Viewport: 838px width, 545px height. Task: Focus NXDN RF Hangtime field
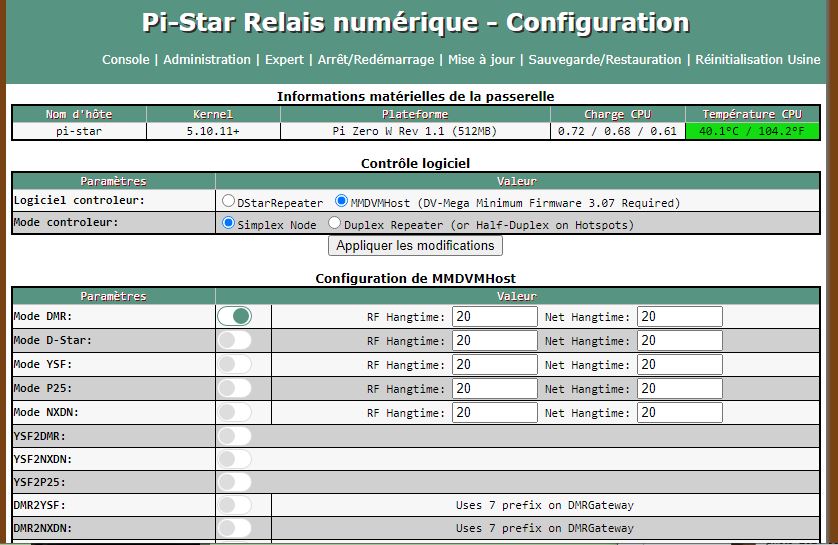[495, 412]
